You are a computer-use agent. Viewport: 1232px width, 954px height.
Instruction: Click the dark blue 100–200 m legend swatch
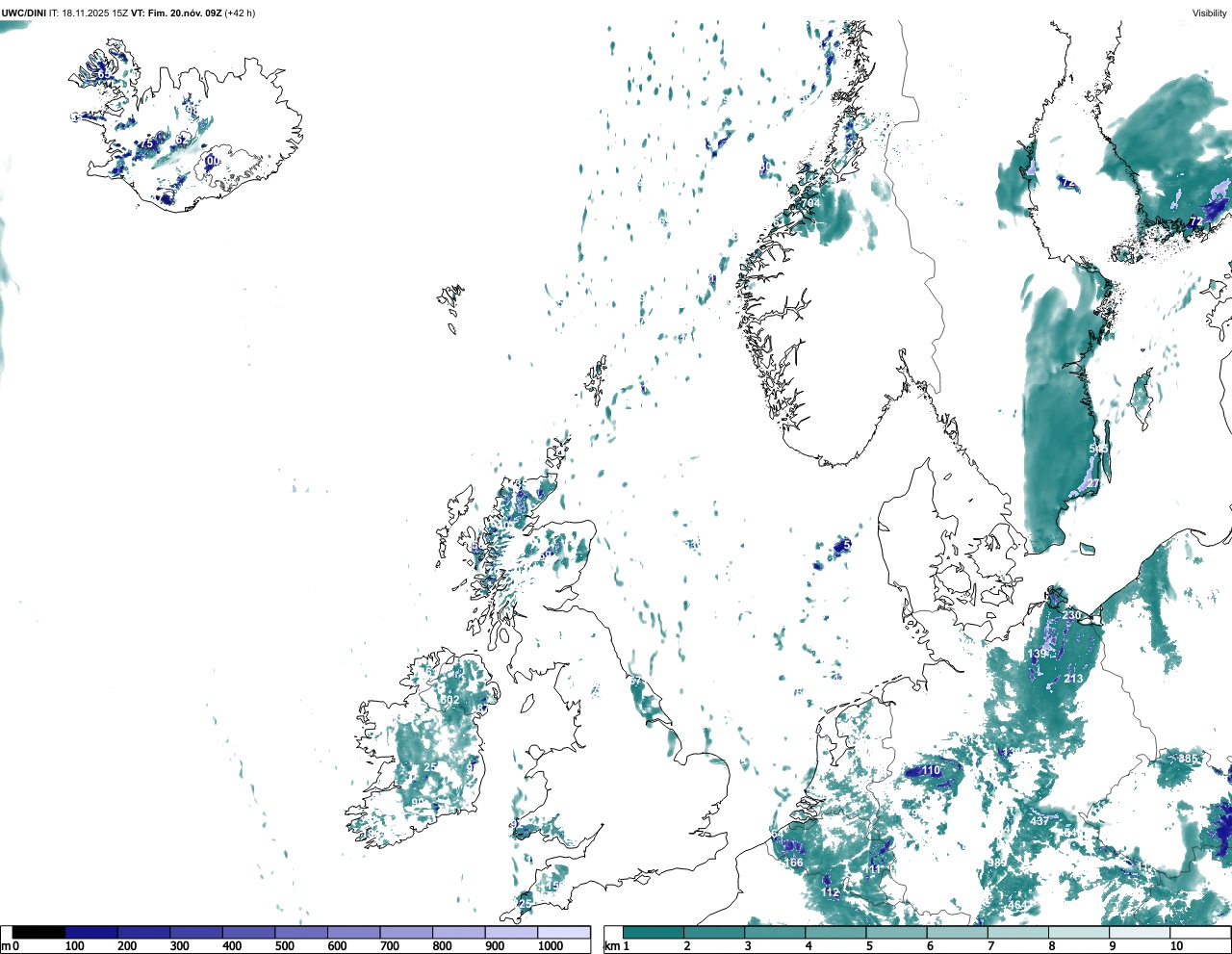coord(91,932)
